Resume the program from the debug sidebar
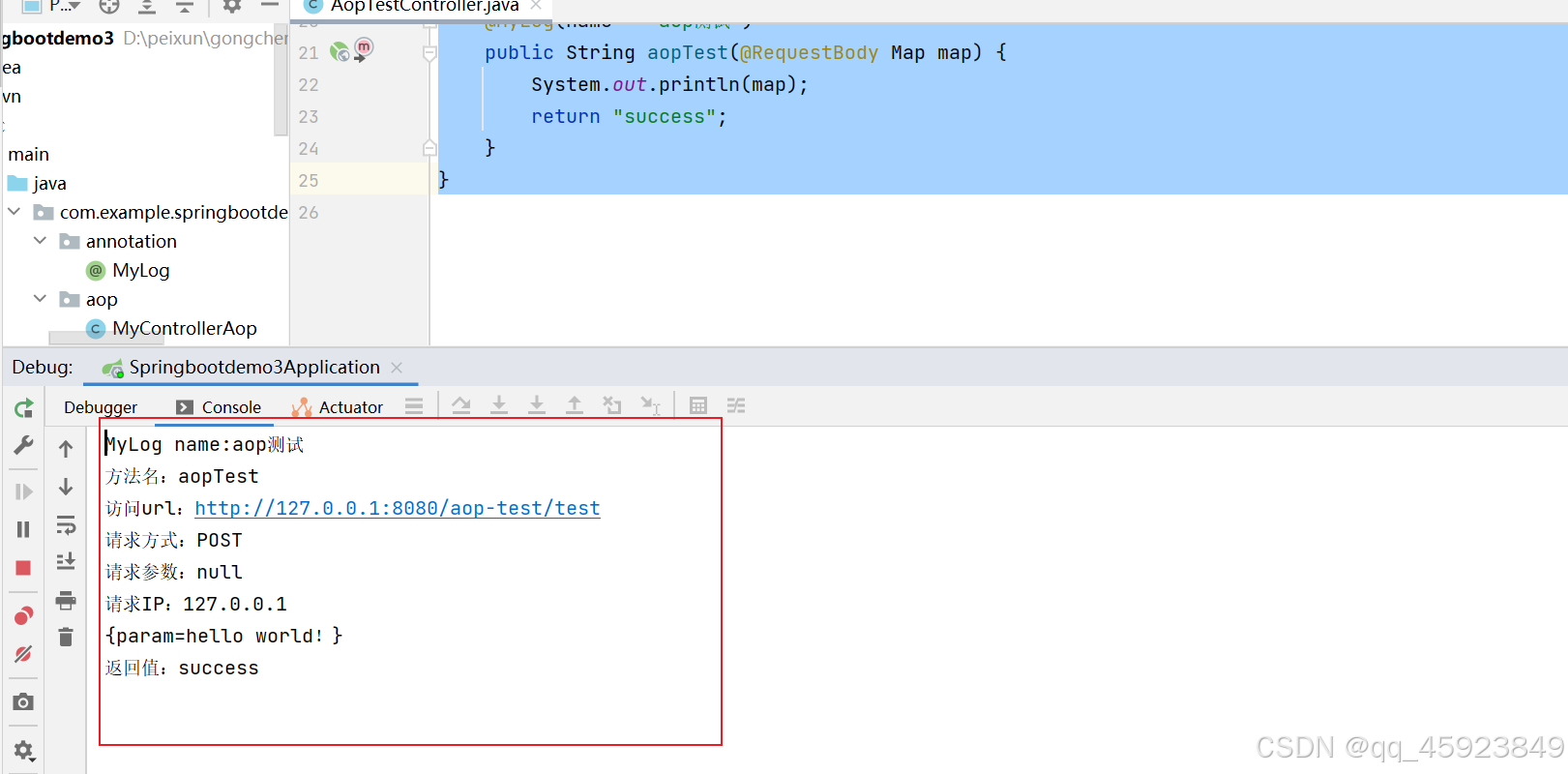This screenshot has width=1568, height=774. click(24, 491)
